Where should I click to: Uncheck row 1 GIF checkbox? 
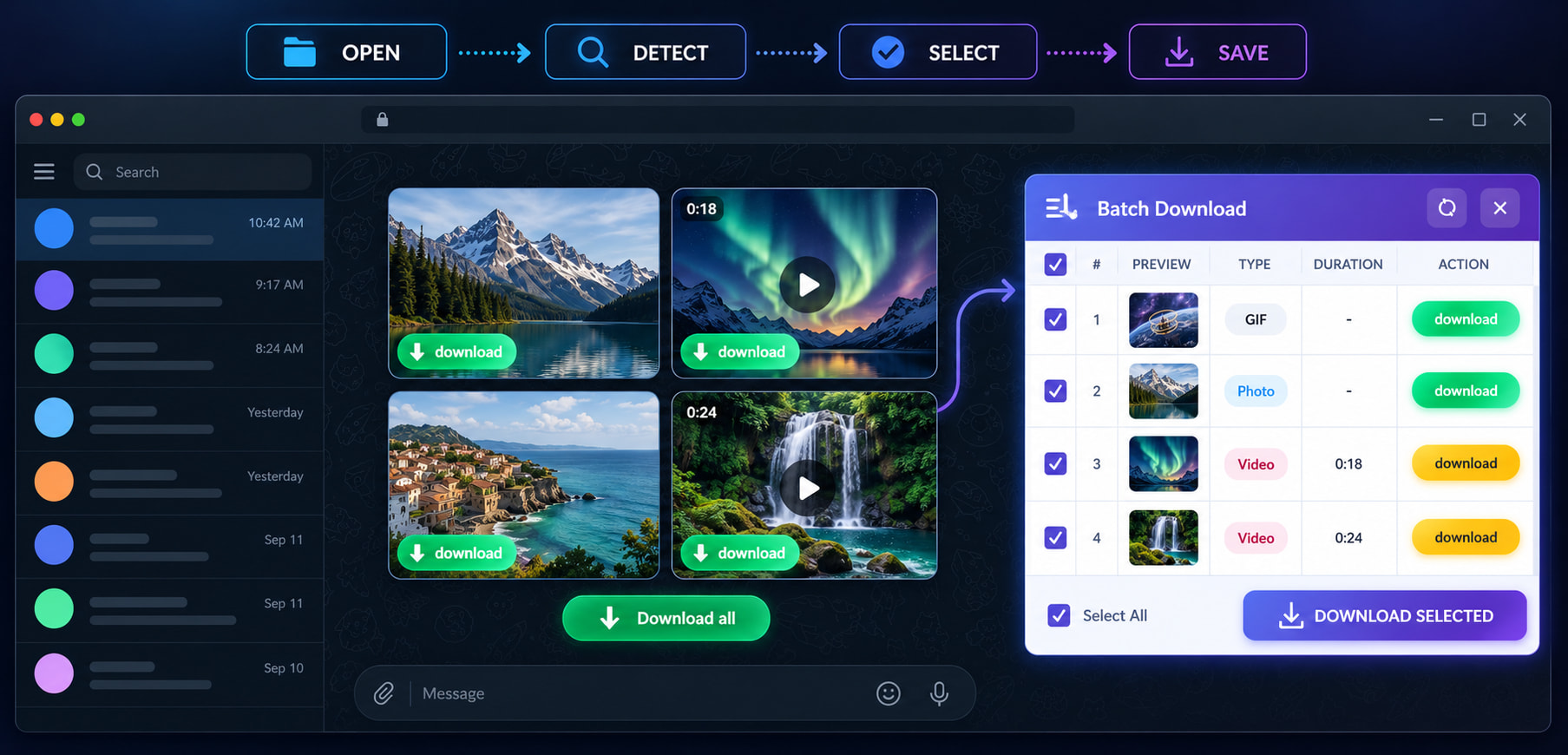(x=1055, y=319)
